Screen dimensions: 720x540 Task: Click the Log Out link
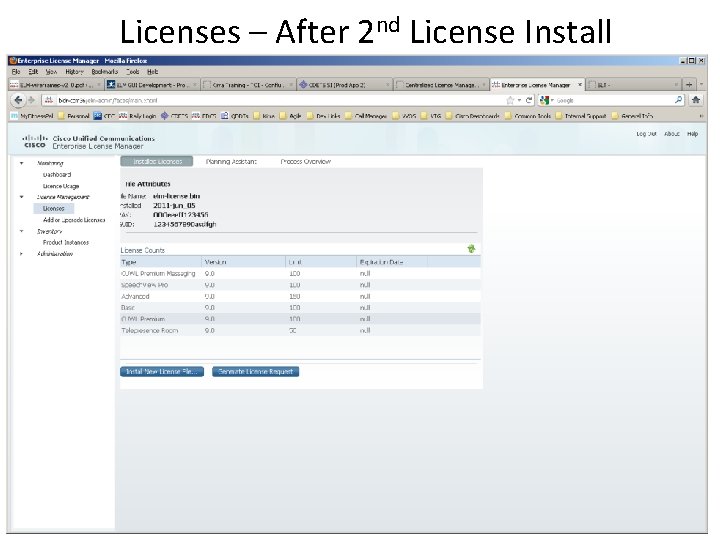point(646,134)
